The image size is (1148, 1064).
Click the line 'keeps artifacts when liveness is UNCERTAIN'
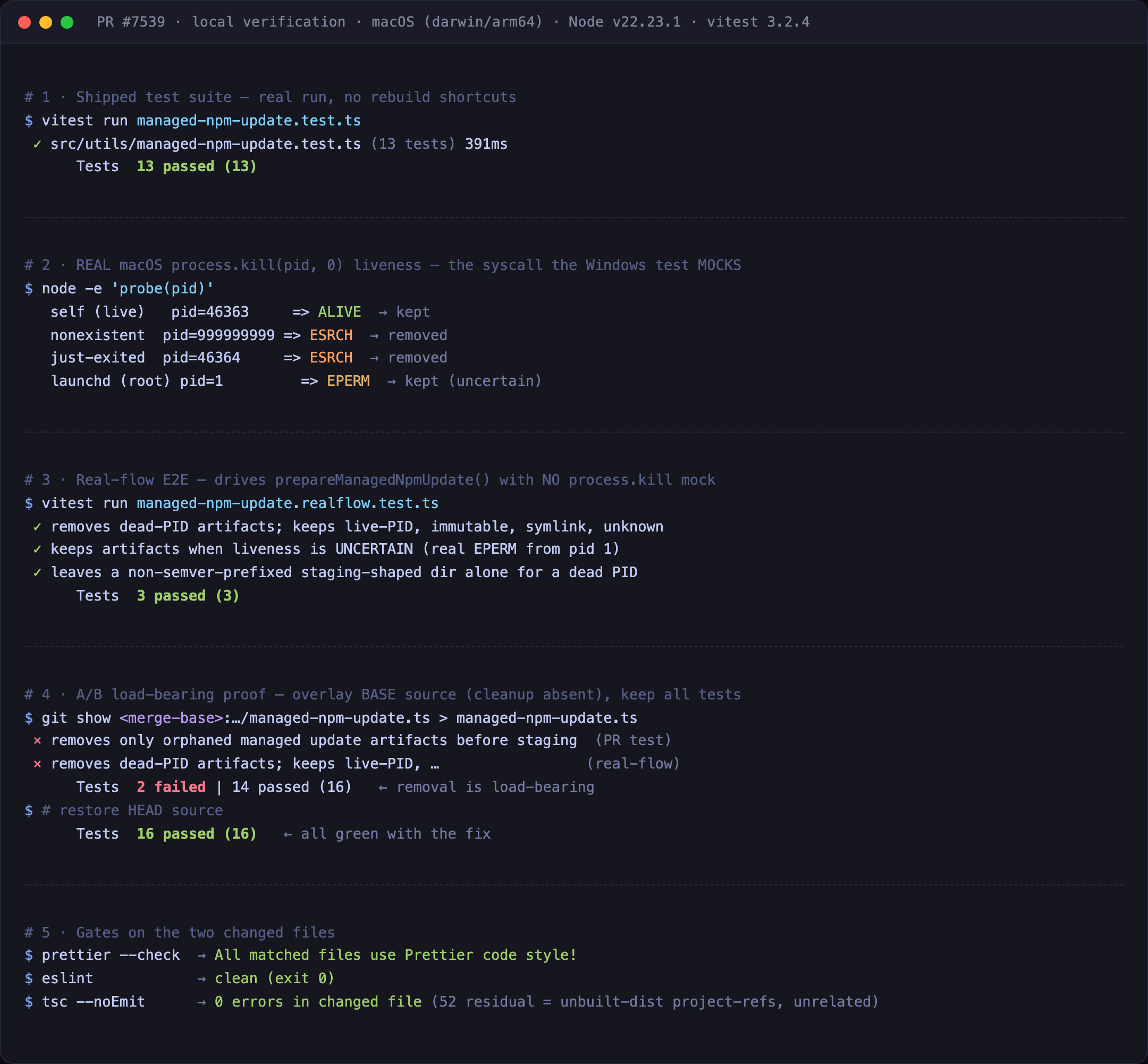click(x=335, y=548)
